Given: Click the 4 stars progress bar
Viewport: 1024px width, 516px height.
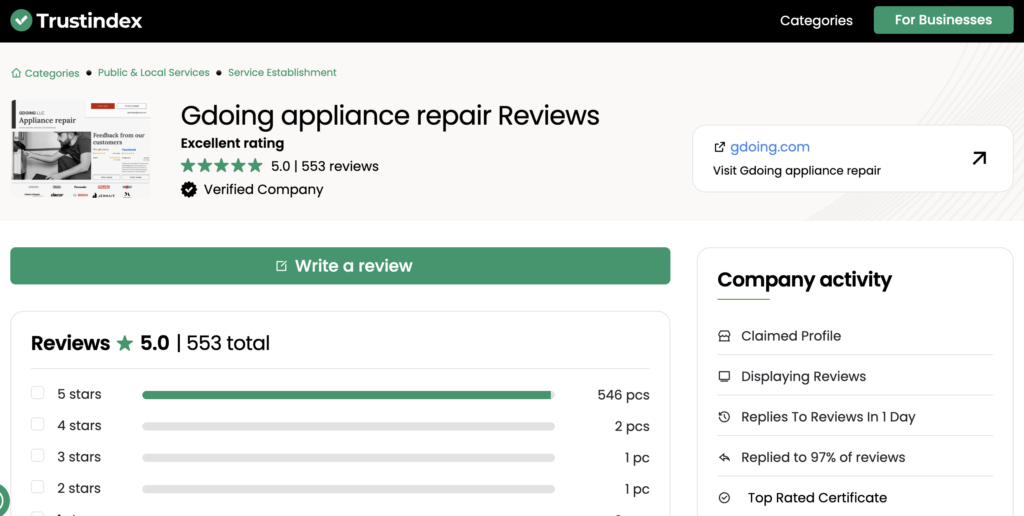Looking at the screenshot, I should point(348,427).
